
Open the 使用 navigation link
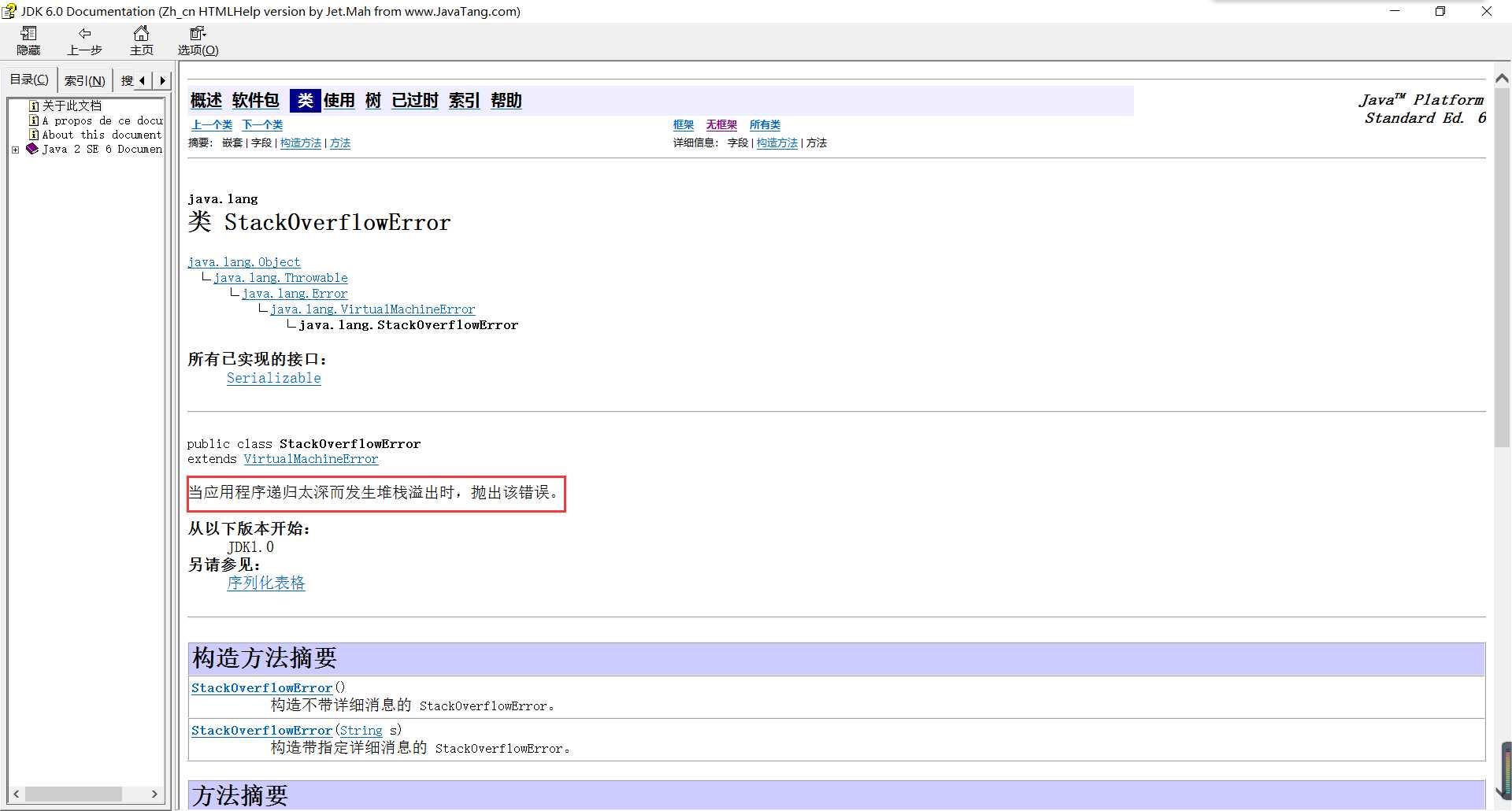coord(339,100)
